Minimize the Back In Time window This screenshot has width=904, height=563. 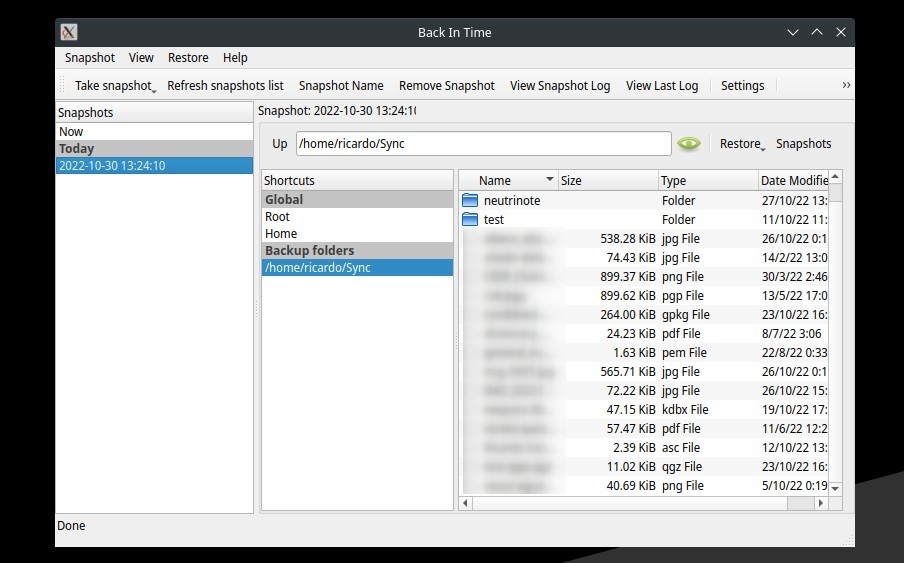(x=793, y=32)
